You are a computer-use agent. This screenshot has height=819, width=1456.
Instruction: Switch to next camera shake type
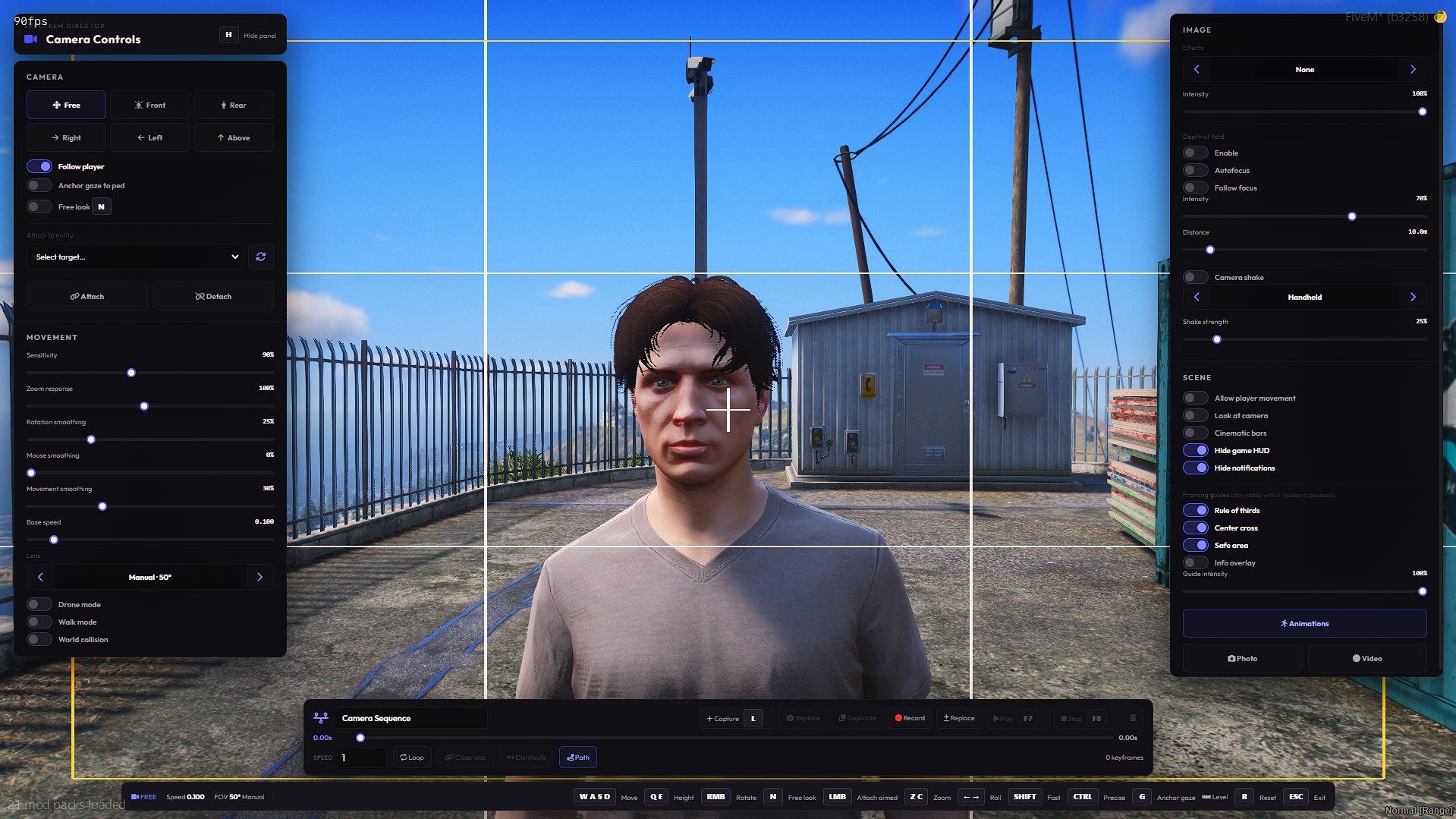[x=1413, y=297]
